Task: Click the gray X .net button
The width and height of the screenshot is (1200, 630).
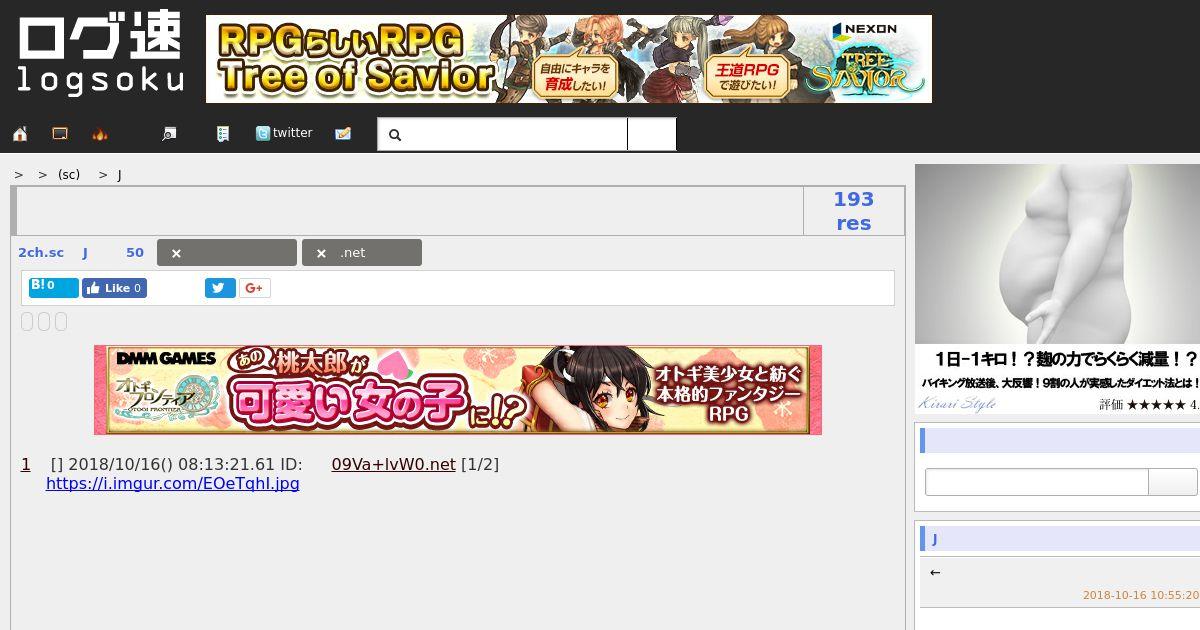Action: [362, 253]
